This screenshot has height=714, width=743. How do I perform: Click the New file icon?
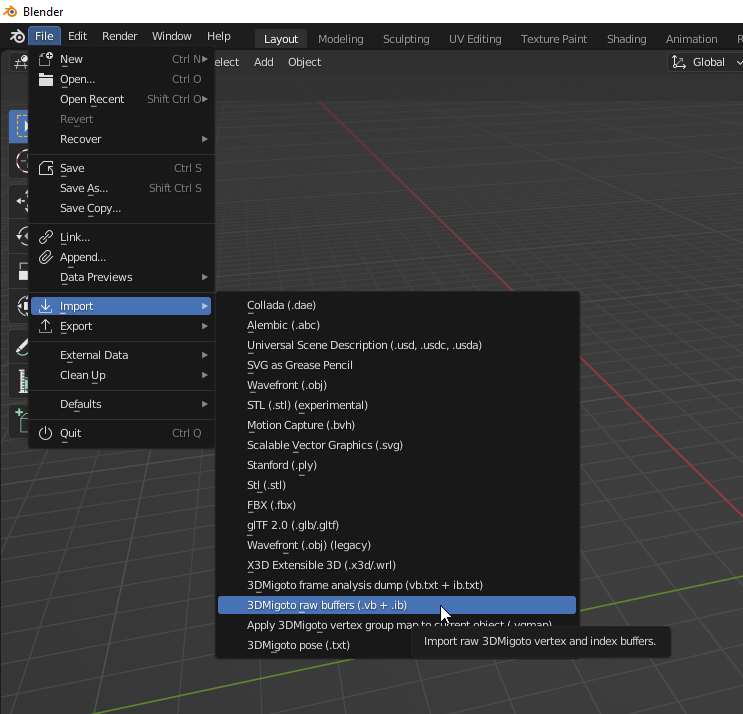click(45, 59)
